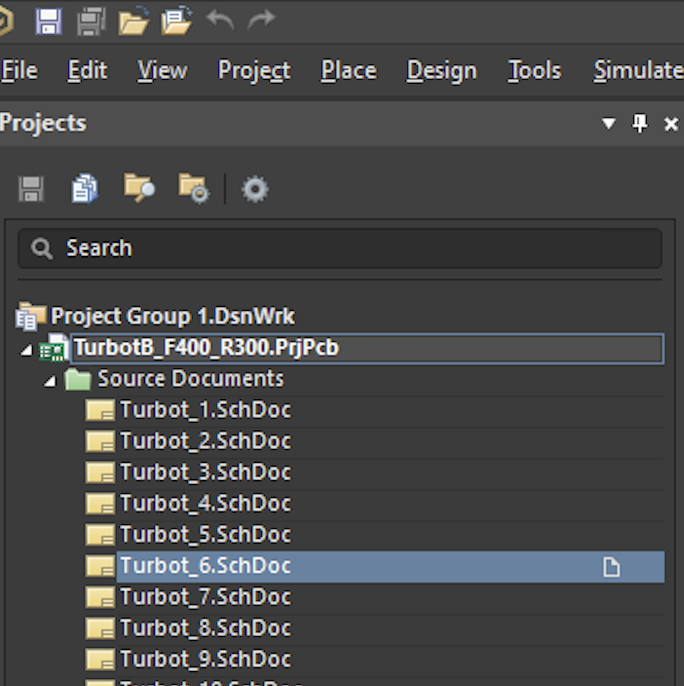
Task: Click schematic icon beside Turbot_7.SchDoc
Action: (x=100, y=597)
